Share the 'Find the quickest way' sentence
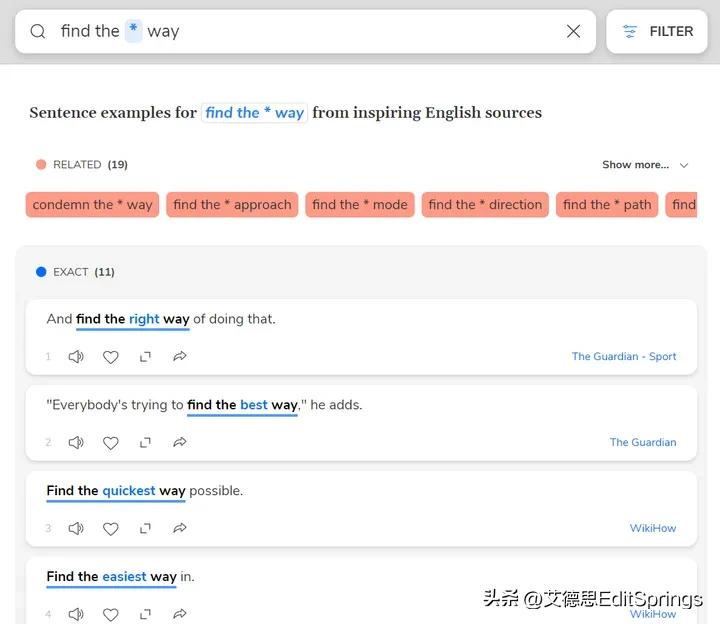720x624 pixels. (180, 528)
